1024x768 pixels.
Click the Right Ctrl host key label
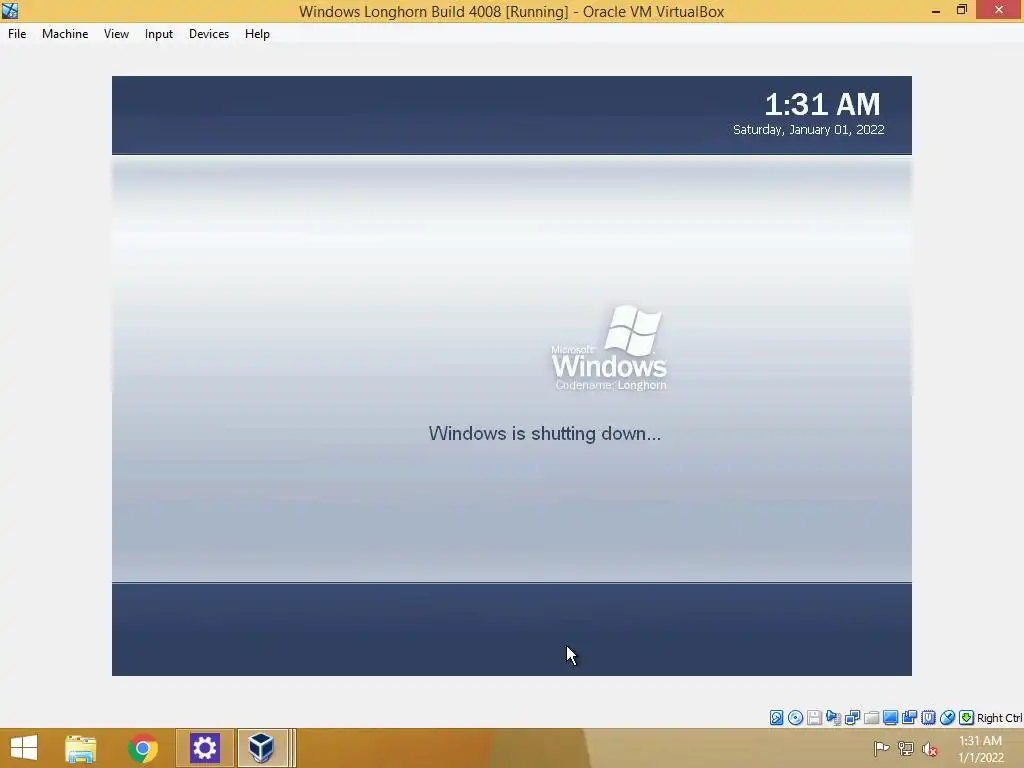[x=999, y=718]
